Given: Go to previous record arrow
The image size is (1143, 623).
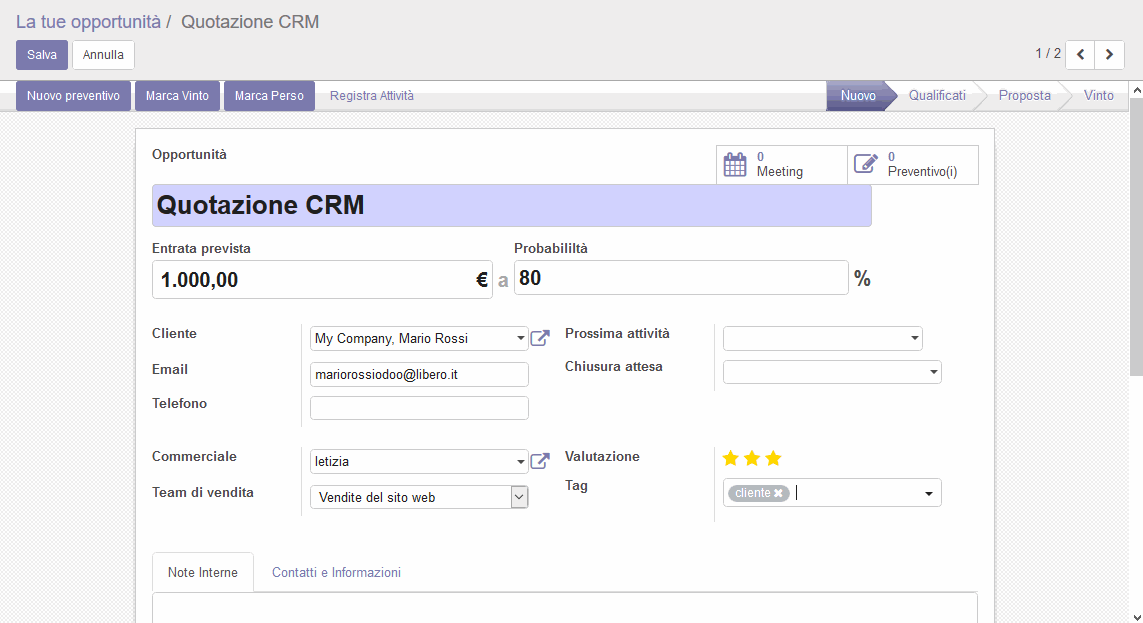Looking at the screenshot, I should point(1080,54).
